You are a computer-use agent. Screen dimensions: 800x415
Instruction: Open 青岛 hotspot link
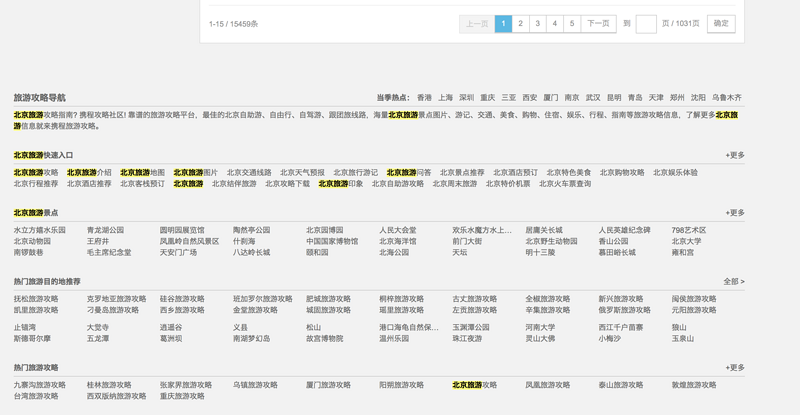635,97
